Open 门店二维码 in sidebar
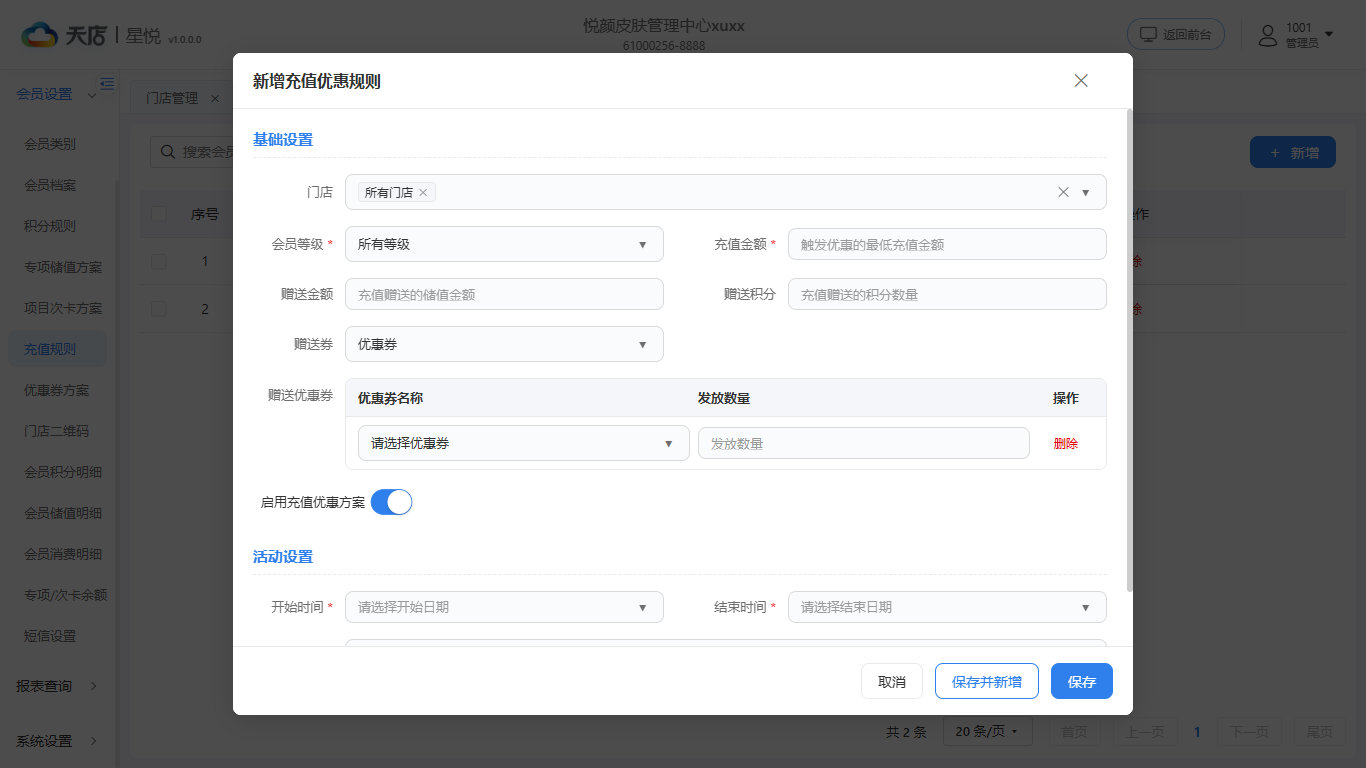The image size is (1366, 768). (57, 431)
